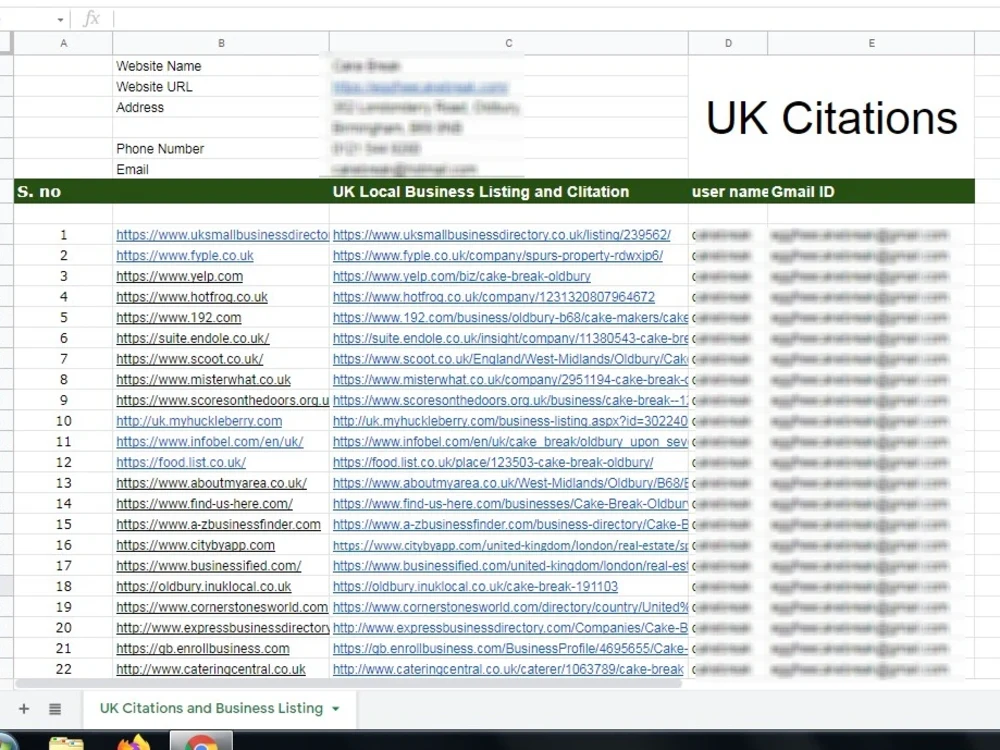Select the 'Website Name' label cell

click(221, 66)
